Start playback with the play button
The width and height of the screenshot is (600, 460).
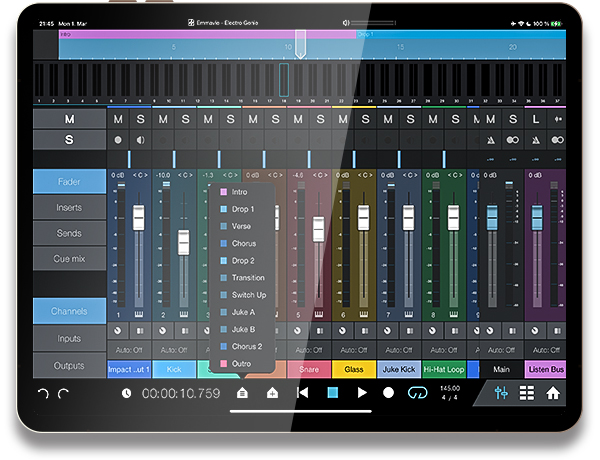(x=362, y=393)
